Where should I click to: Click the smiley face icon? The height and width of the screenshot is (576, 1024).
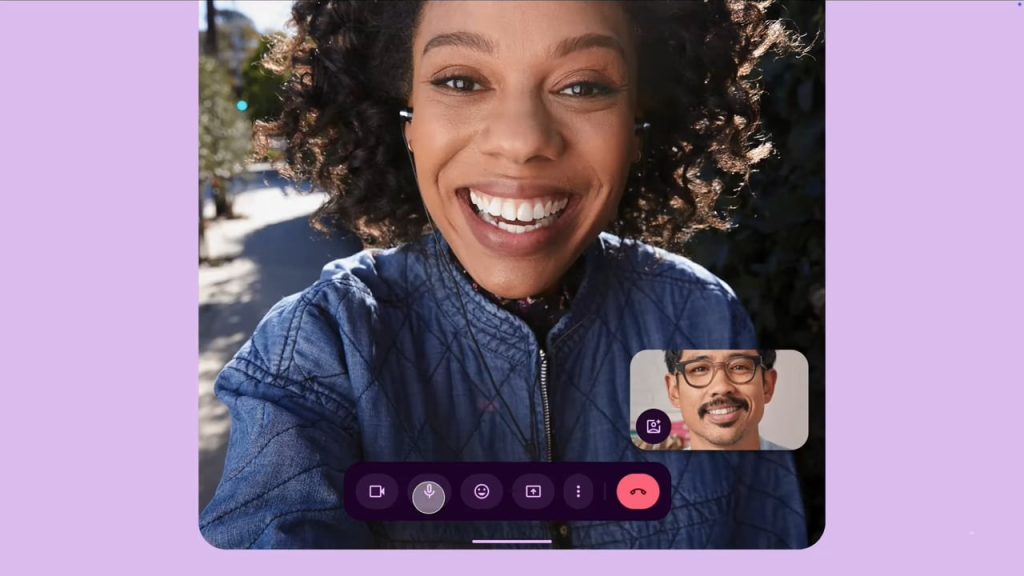pos(481,491)
